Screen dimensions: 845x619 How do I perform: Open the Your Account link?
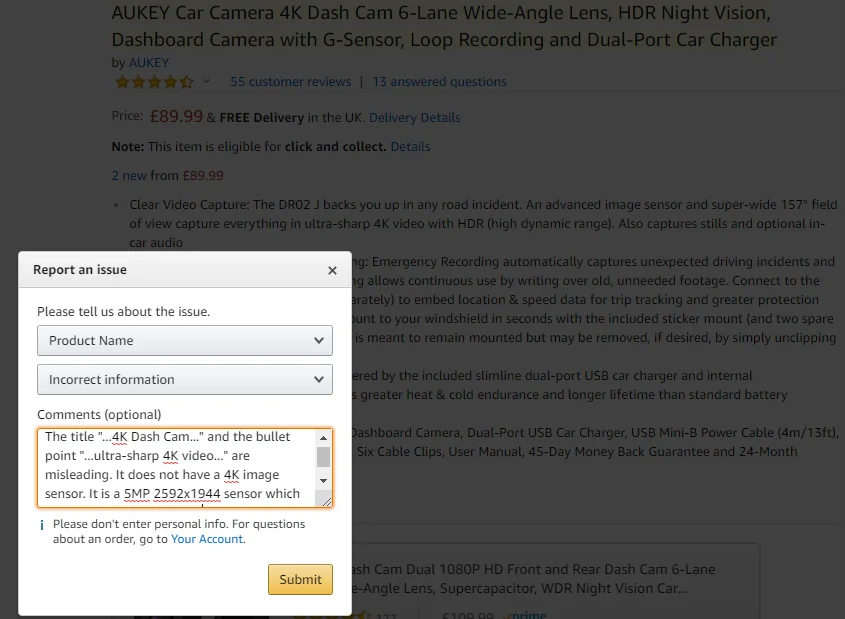[207, 539]
